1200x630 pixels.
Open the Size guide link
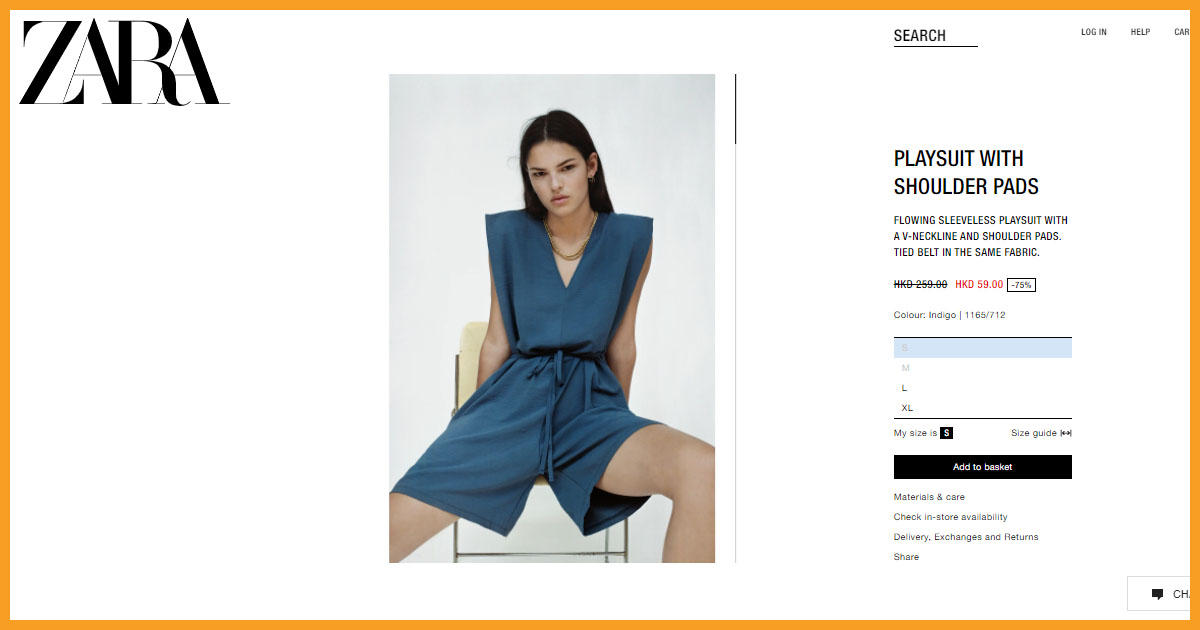point(1034,433)
